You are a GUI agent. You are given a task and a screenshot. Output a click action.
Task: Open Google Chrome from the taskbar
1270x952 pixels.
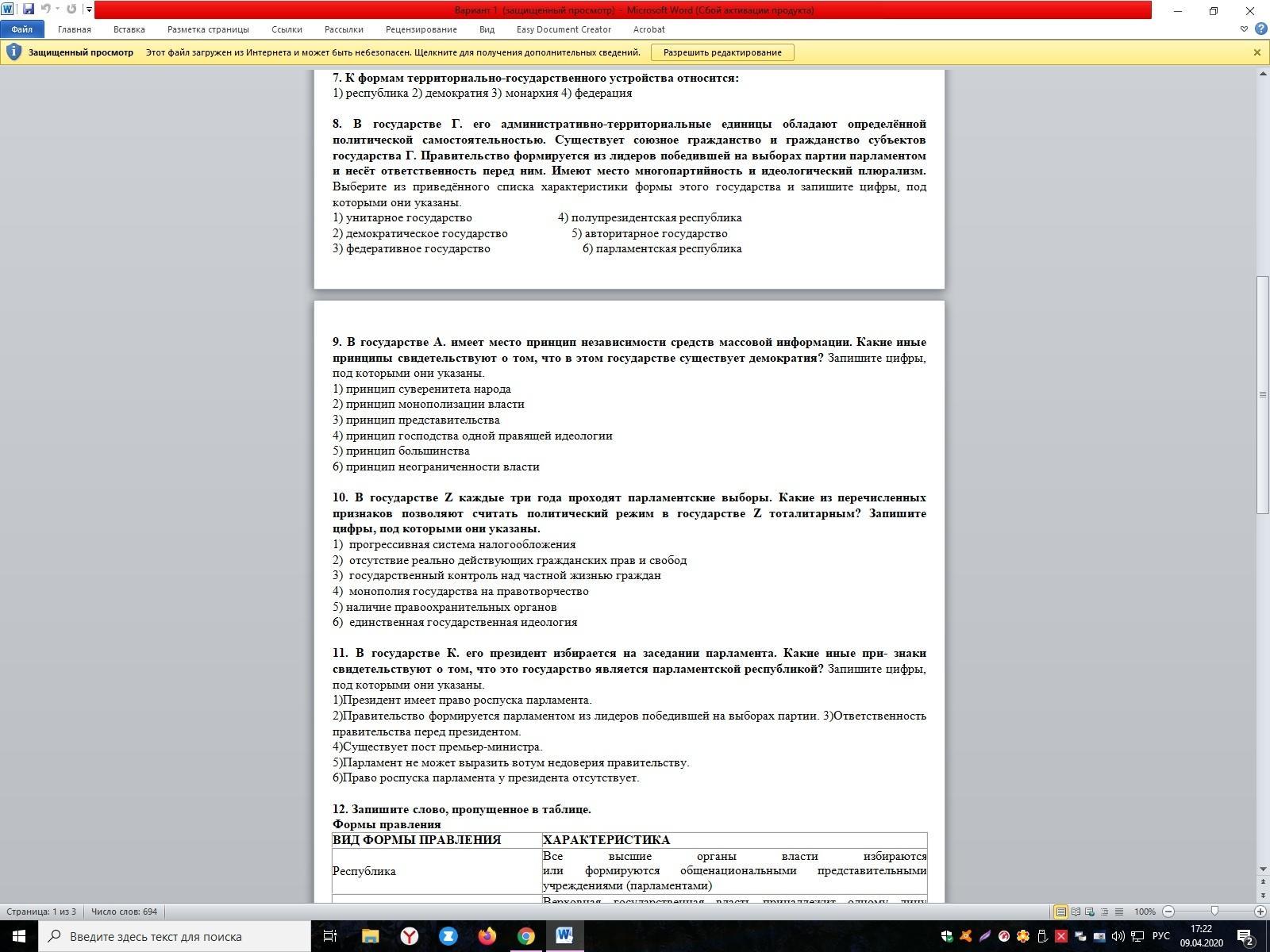(x=525, y=936)
